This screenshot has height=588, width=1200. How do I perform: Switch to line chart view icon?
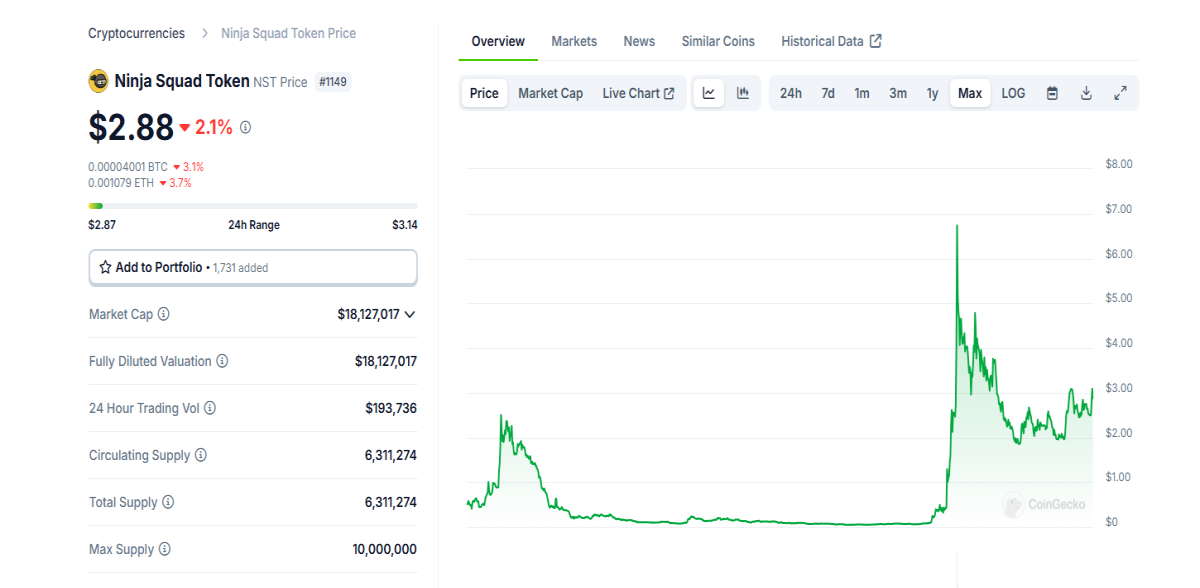[709, 93]
